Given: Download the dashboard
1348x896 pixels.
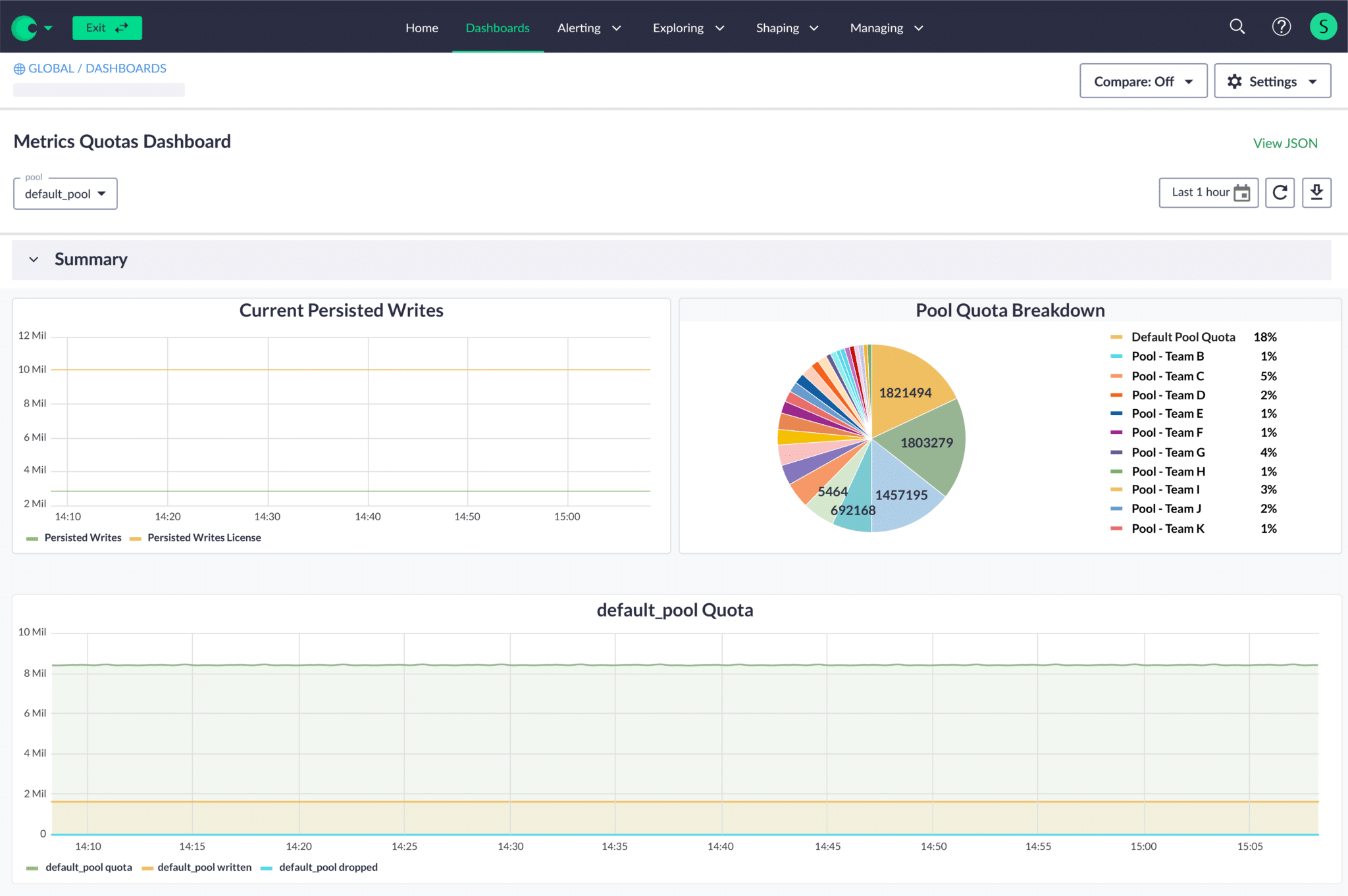Looking at the screenshot, I should coord(1316,192).
